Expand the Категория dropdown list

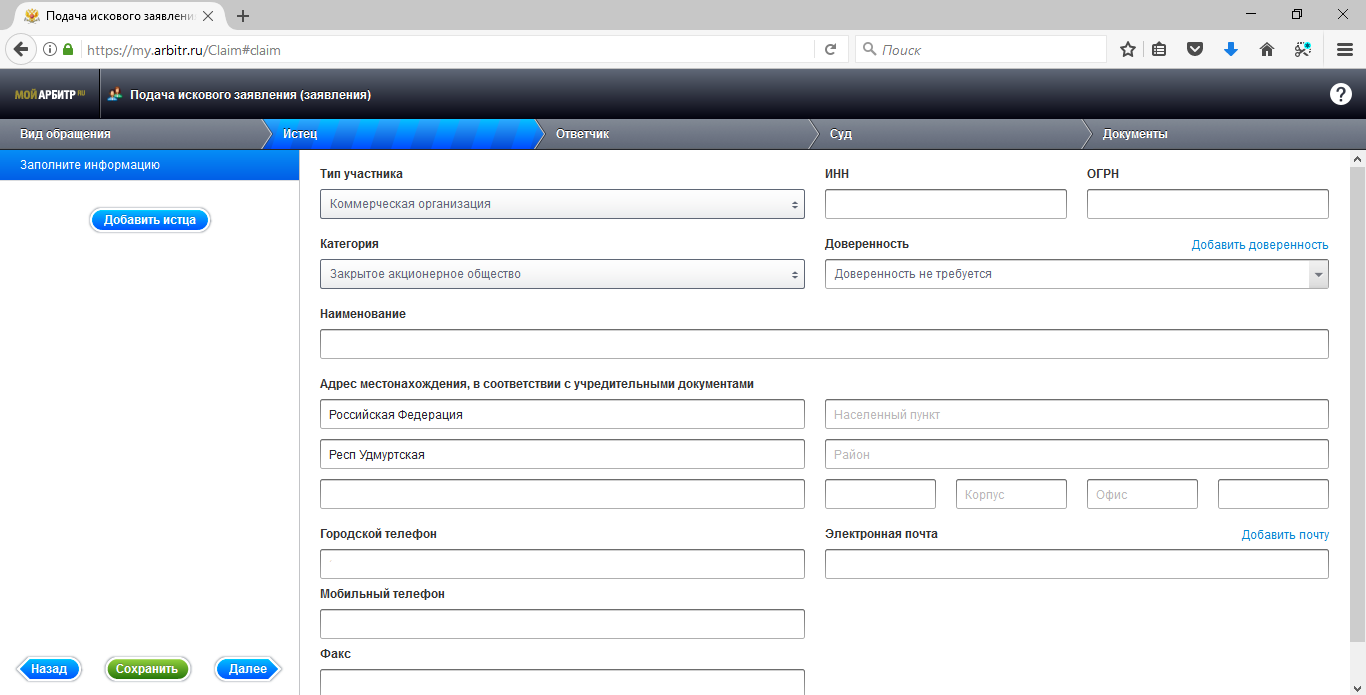tap(562, 274)
